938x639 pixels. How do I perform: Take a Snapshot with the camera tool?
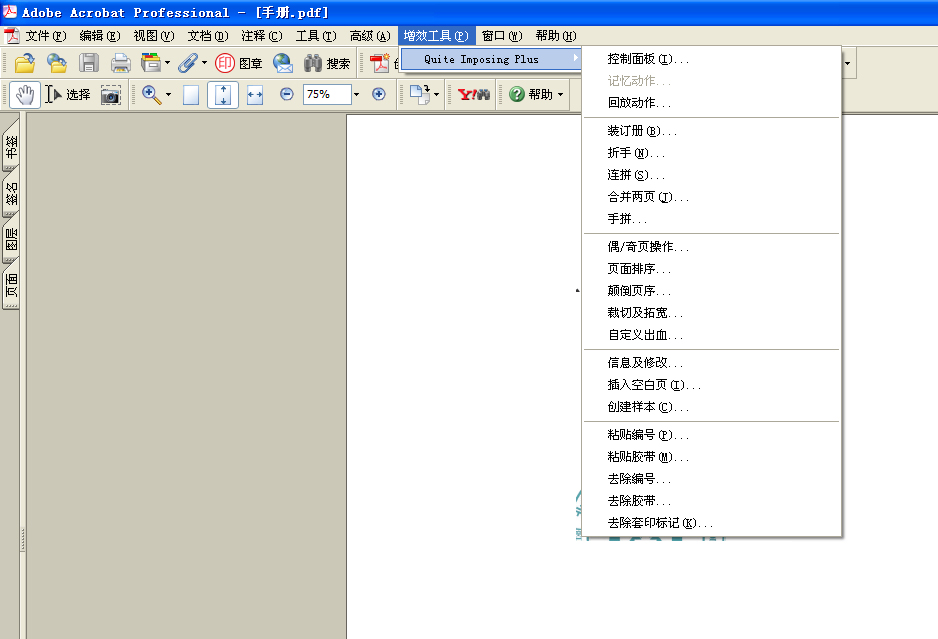110,94
